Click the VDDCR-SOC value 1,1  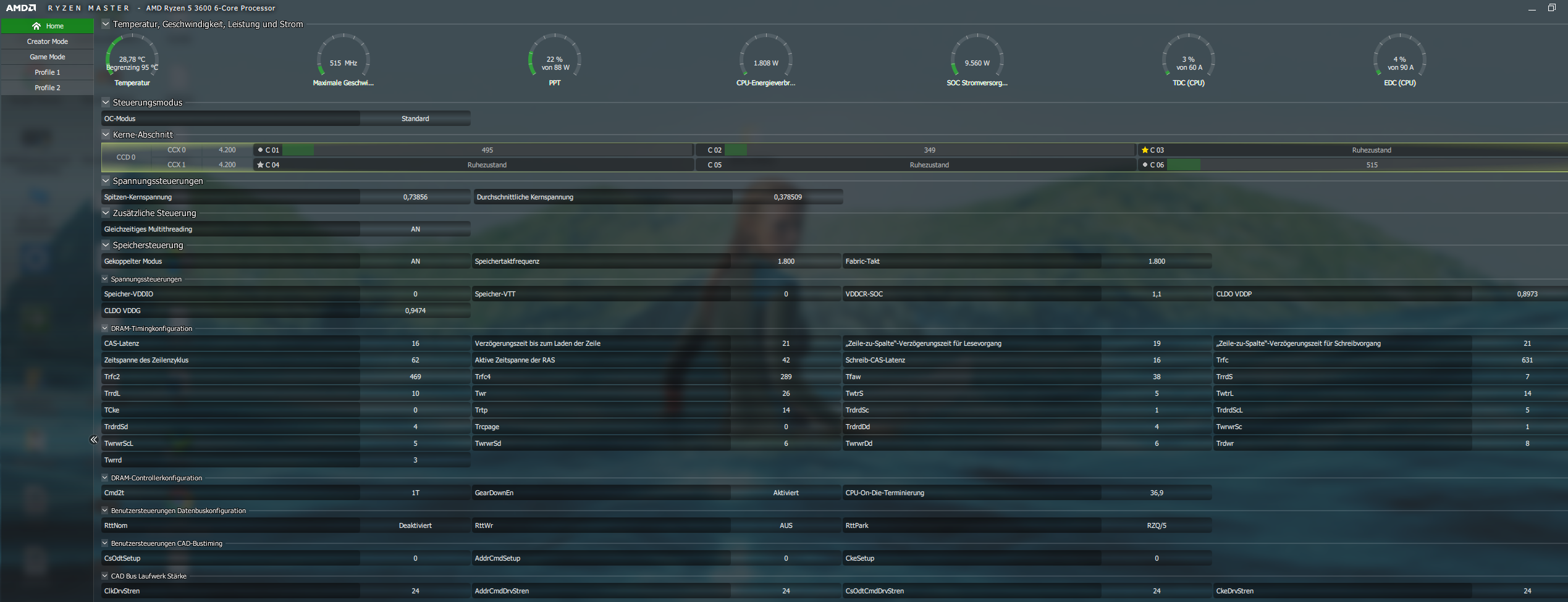(1157, 294)
